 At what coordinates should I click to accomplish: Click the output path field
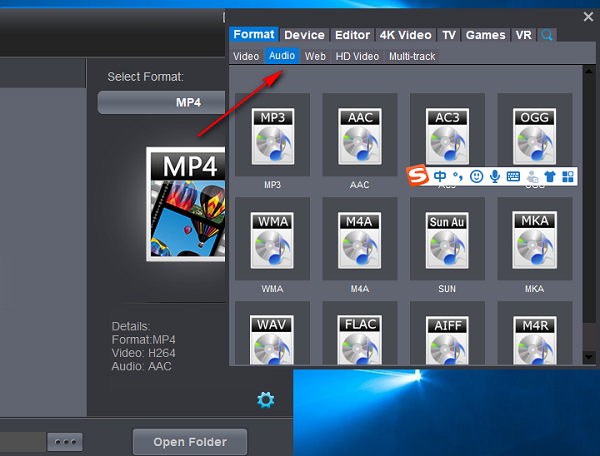(x=23, y=442)
